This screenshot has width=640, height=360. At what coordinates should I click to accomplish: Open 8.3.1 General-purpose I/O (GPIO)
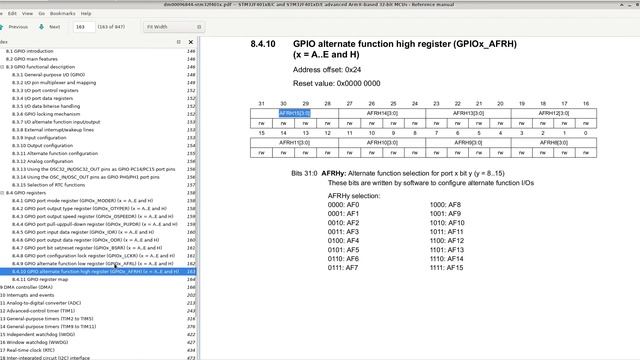(48, 75)
